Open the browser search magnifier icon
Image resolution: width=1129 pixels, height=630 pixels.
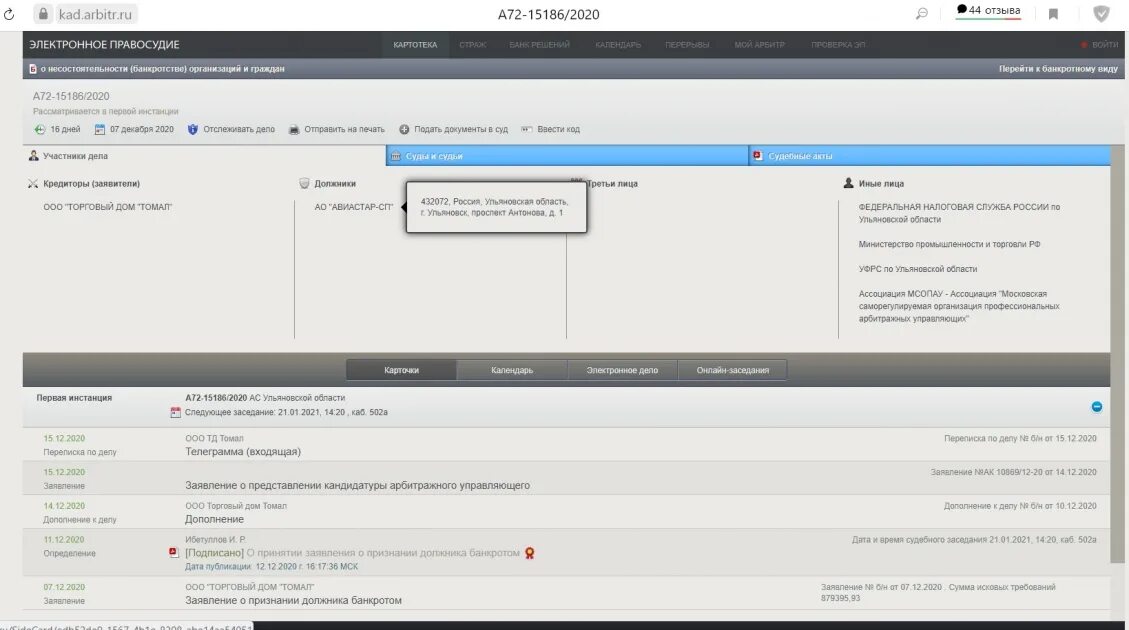tap(922, 14)
